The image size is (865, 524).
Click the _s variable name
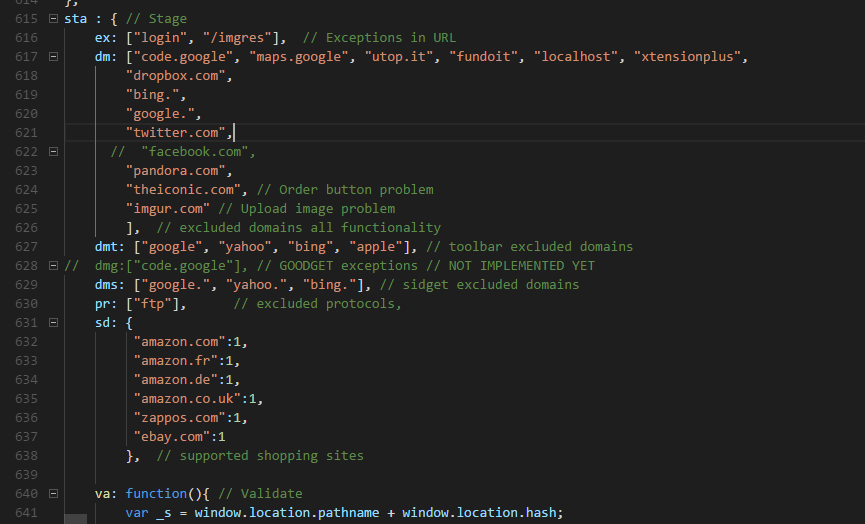click(164, 513)
